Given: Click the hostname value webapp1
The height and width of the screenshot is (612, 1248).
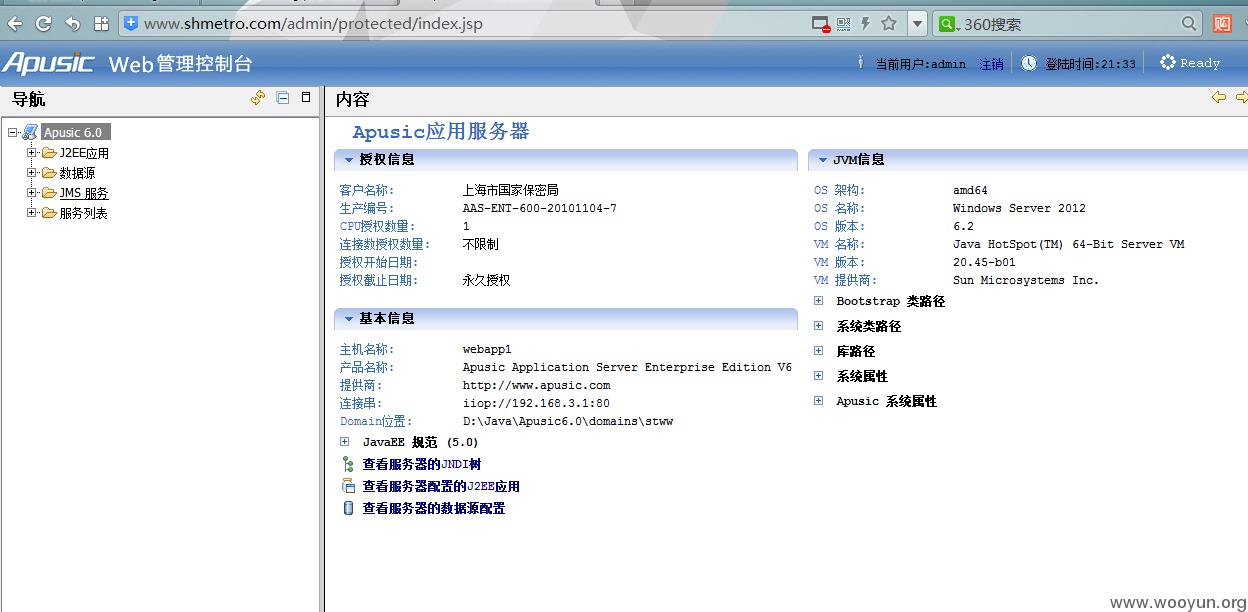Looking at the screenshot, I should [x=487, y=349].
